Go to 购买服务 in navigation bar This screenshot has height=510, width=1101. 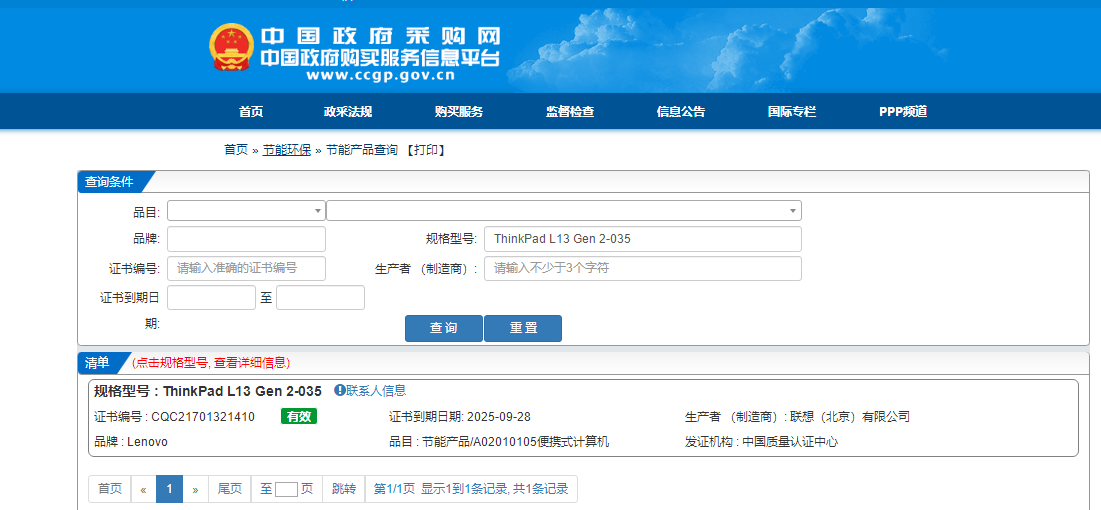[x=459, y=112]
